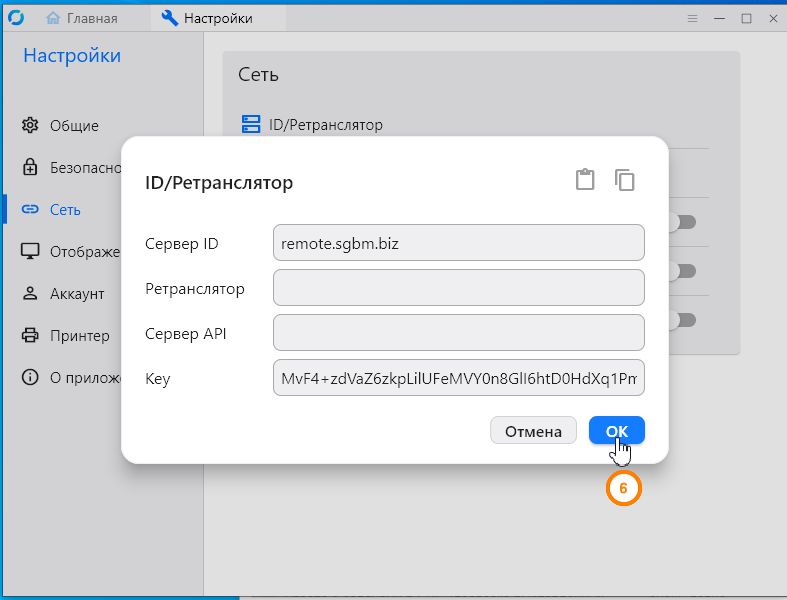
Task: Minimize the window
Action: tap(720, 19)
